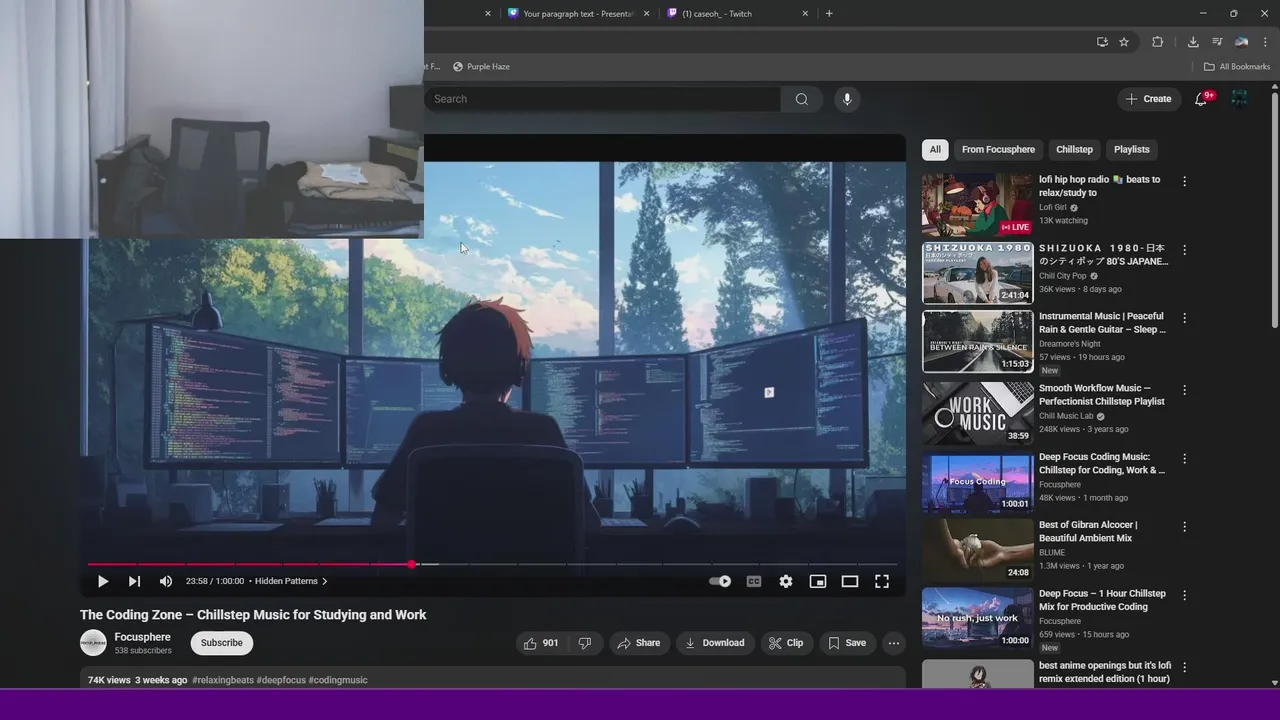Dislike the video
Viewport: 1280px width, 720px height.
click(x=585, y=643)
